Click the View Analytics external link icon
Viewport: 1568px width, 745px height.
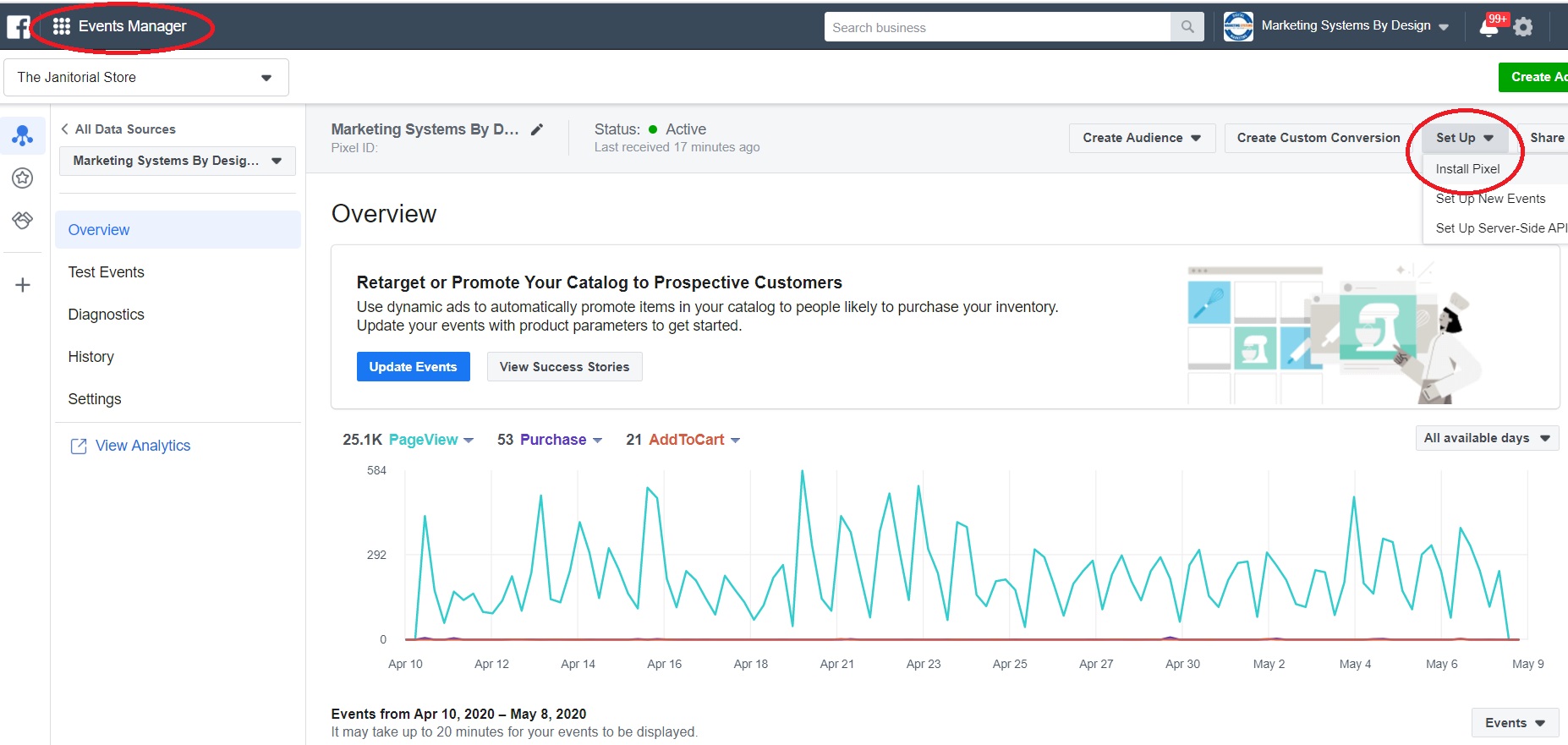[x=79, y=446]
